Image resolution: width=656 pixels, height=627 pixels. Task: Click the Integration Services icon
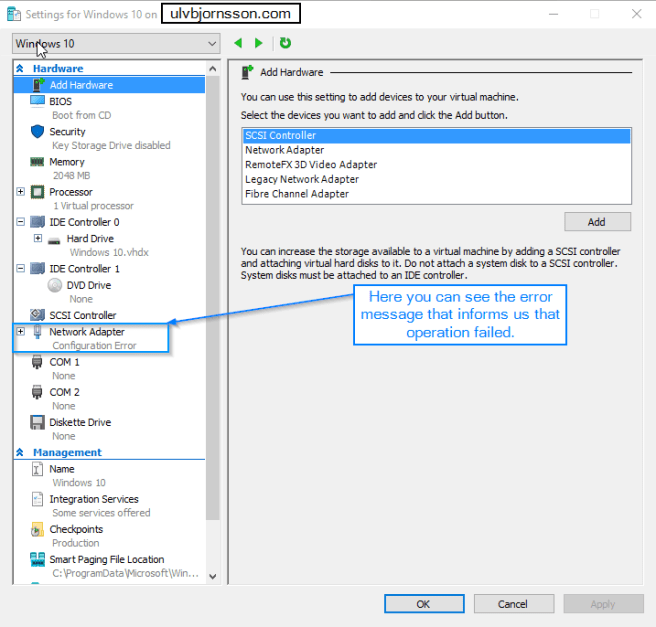37,499
